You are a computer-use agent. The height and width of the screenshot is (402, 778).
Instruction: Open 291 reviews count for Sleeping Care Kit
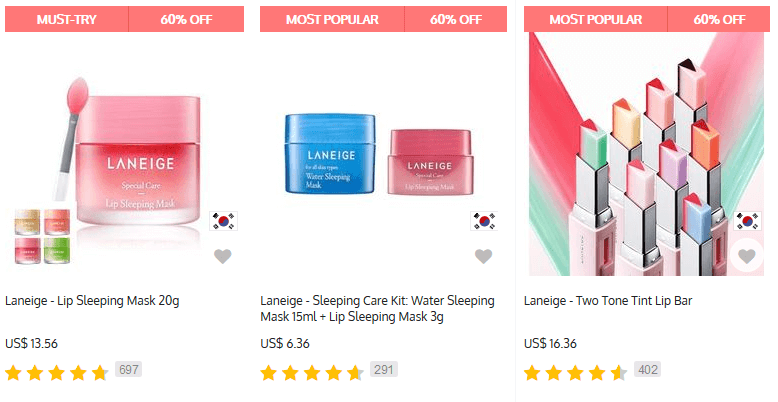[384, 370]
